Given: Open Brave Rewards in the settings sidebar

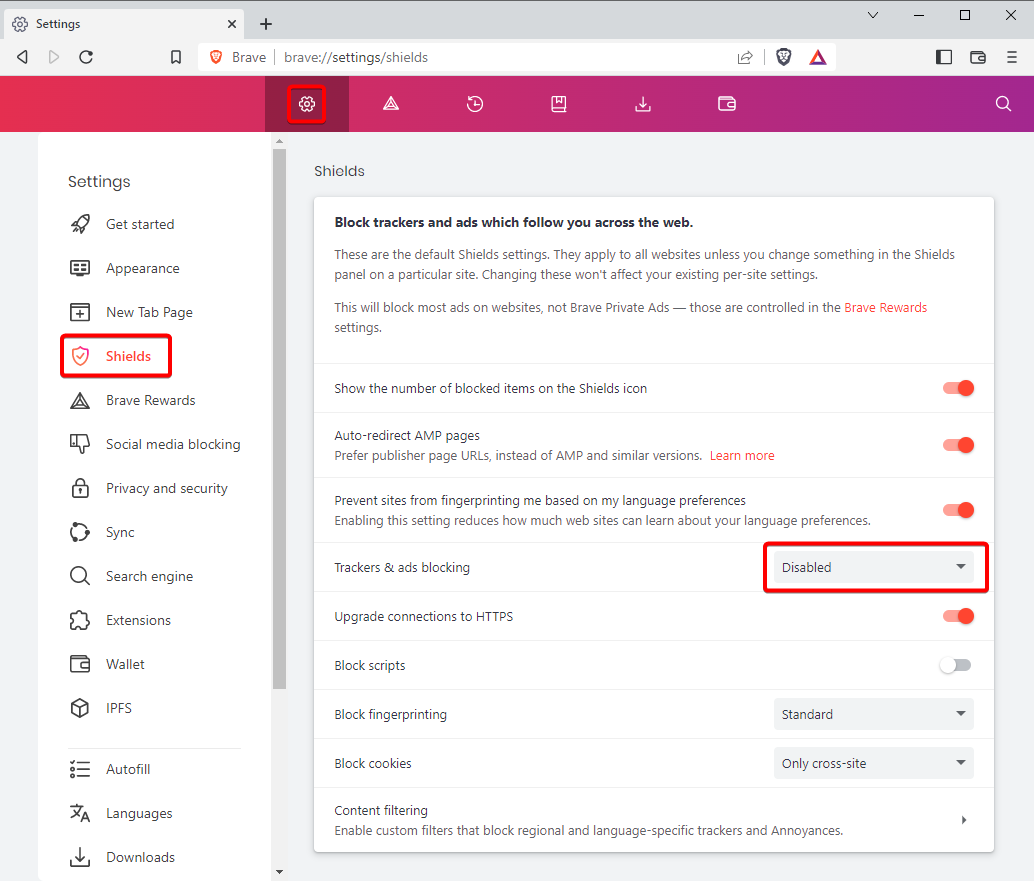Looking at the screenshot, I should pyautogui.click(x=150, y=400).
